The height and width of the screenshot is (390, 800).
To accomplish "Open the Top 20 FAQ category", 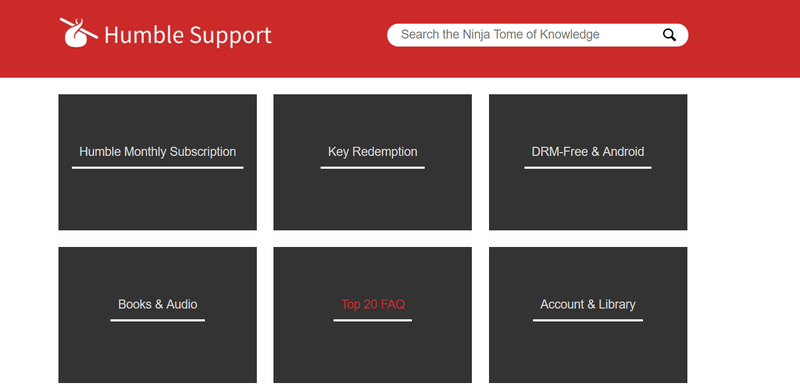I will pos(372,314).
